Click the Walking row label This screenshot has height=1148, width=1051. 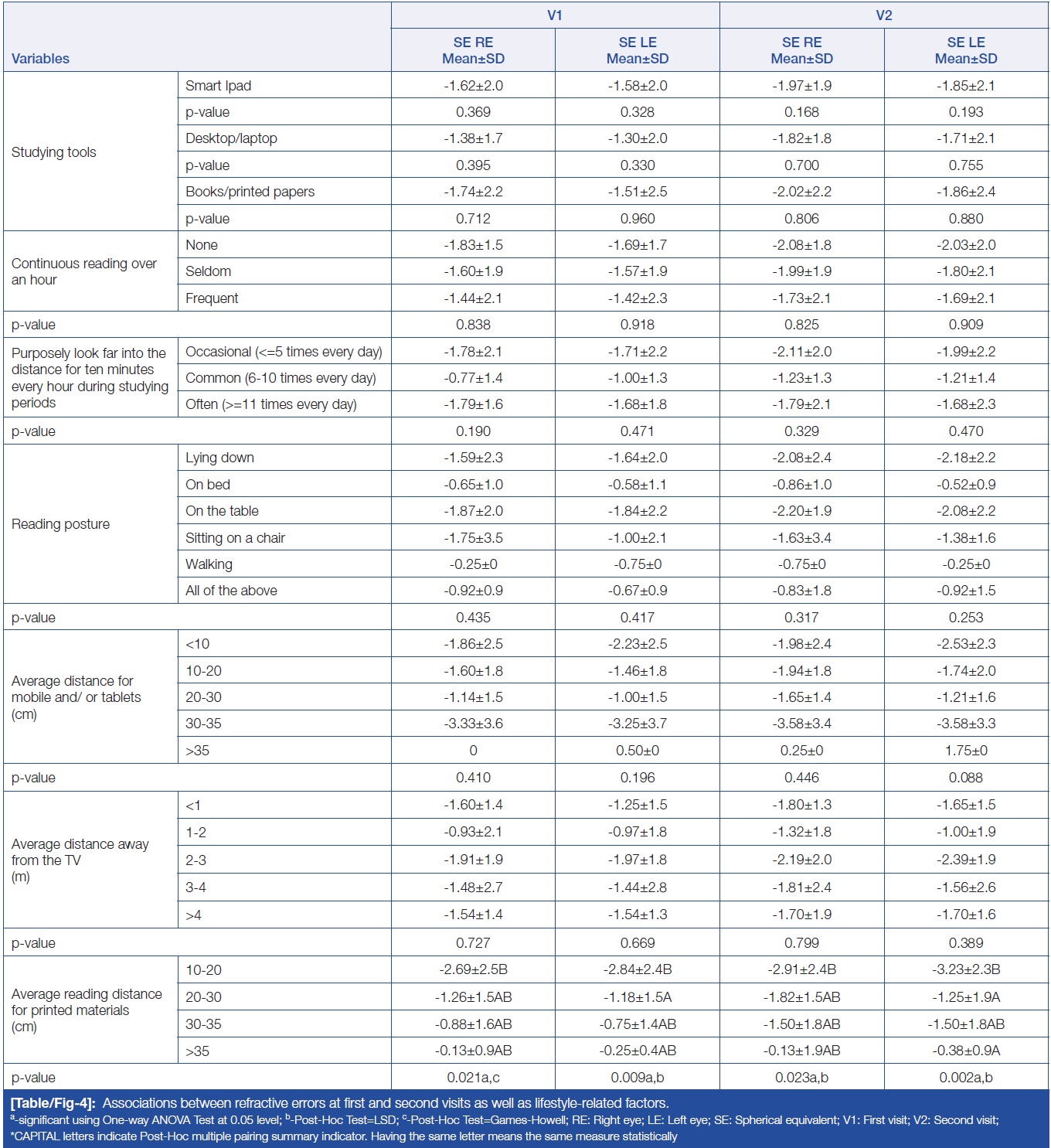pos(209,564)
